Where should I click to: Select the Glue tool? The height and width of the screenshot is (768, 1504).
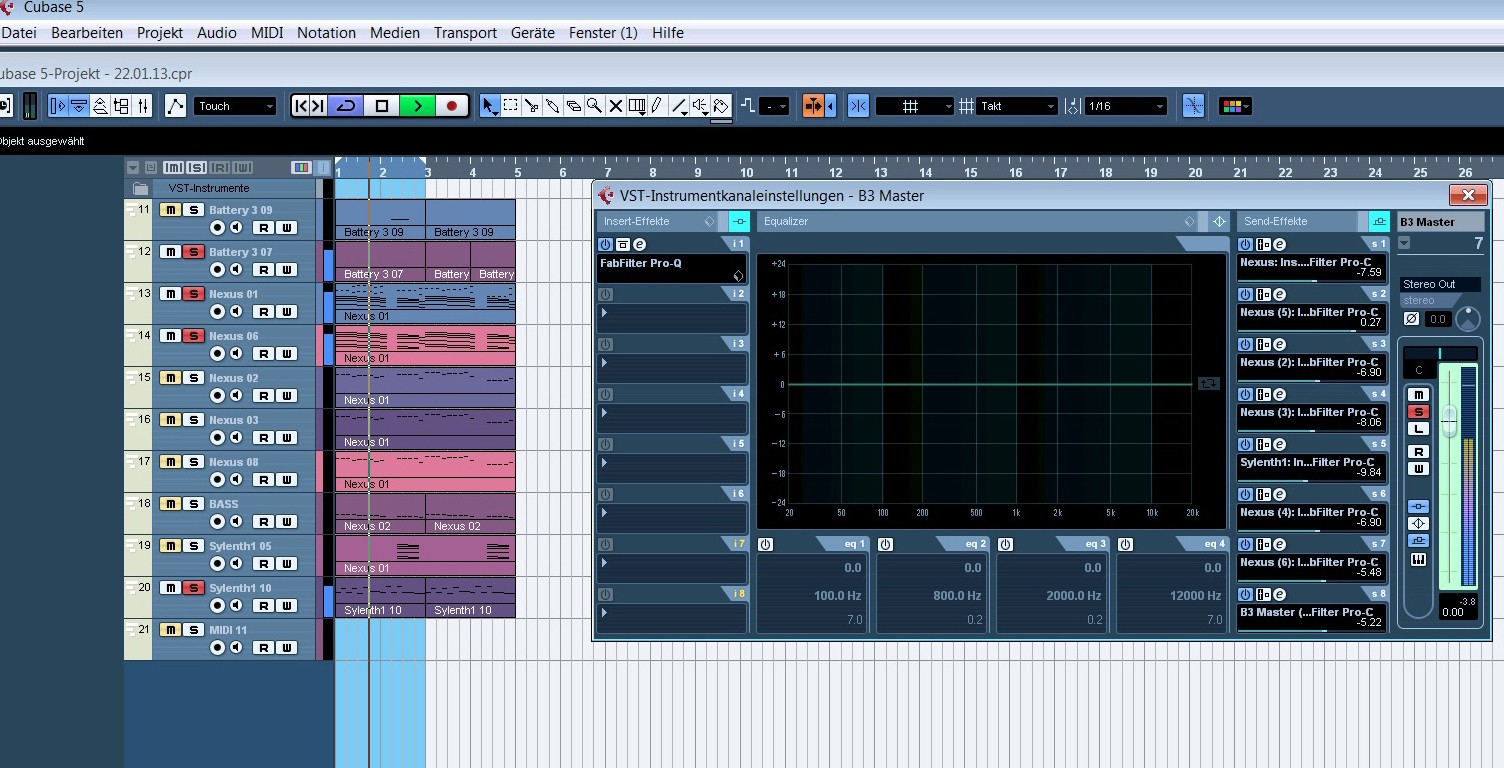[553, 106]
